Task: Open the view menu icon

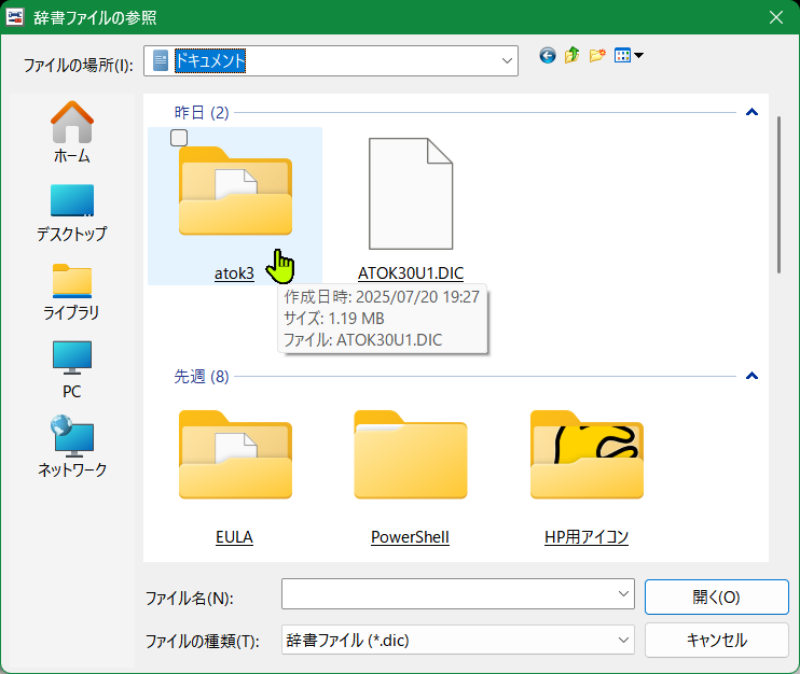Action: pyautogui.click(x=629, y=55)
